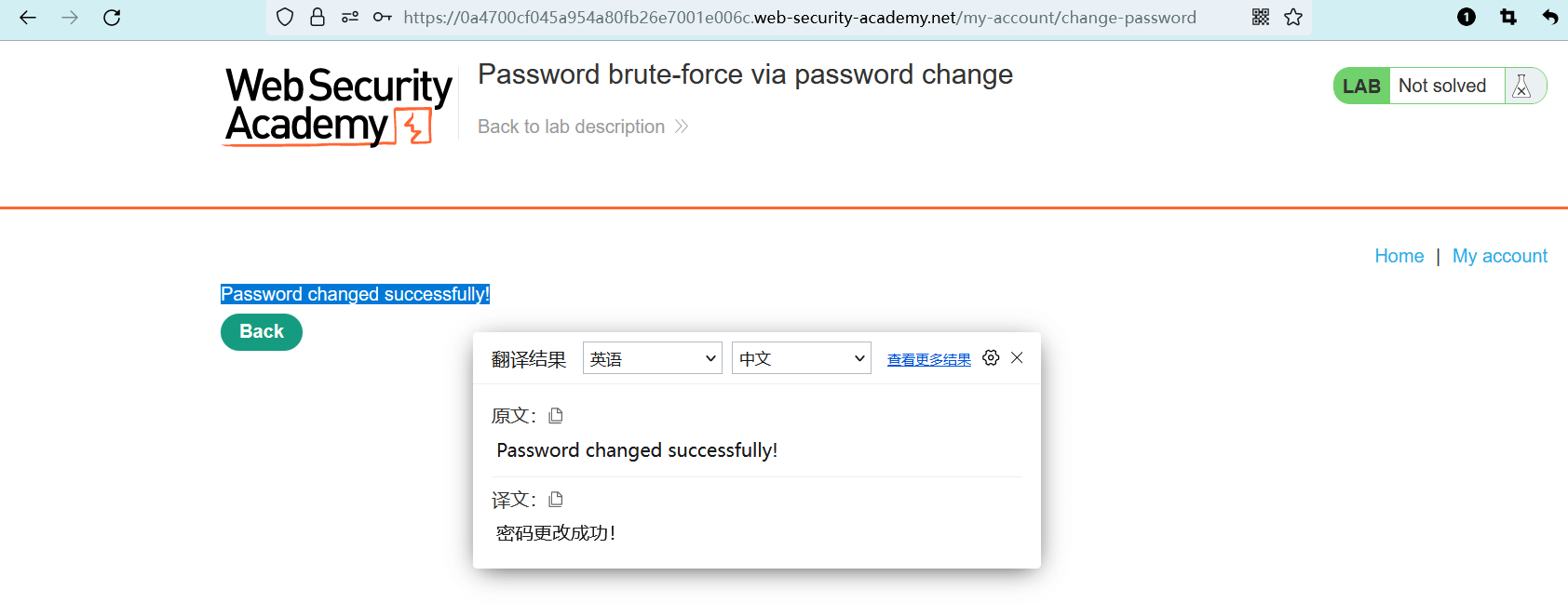The height and width of the screenshot is (616, 1568).
Task: Click the green Back button
Action: 262,332
